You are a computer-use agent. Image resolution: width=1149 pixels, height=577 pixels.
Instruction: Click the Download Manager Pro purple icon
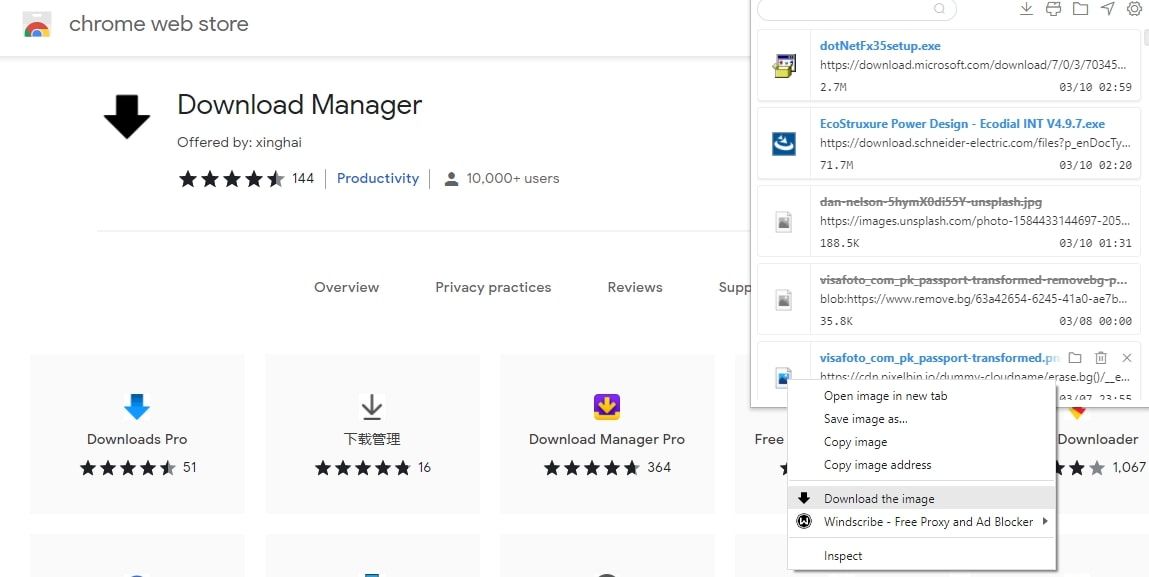[607, 406]
